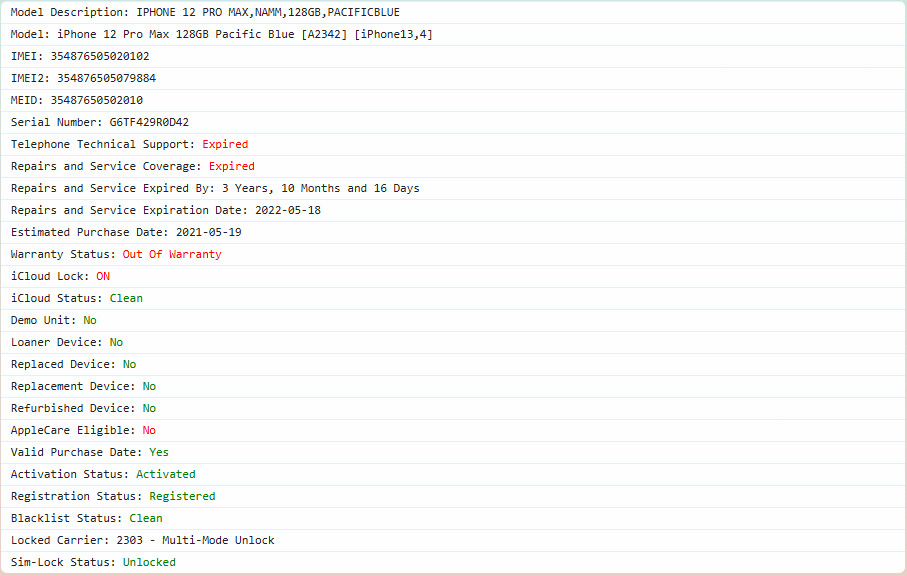This screenshot has height=576, width=907.
Task: Select the 'Out Of Warranty' status
Action: click(172, 254)
